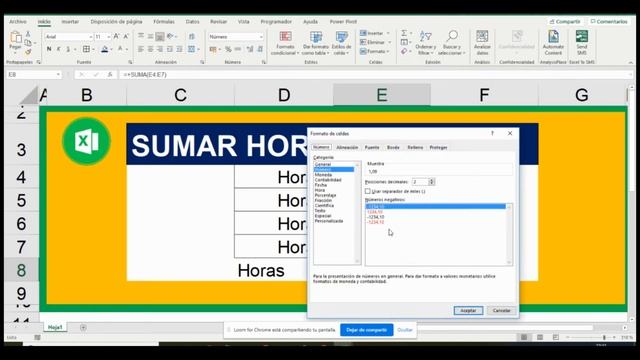This screenshot has width=640, height=360.
Task: Click the Pegar clipboard icon
Action: pos(16,37)
